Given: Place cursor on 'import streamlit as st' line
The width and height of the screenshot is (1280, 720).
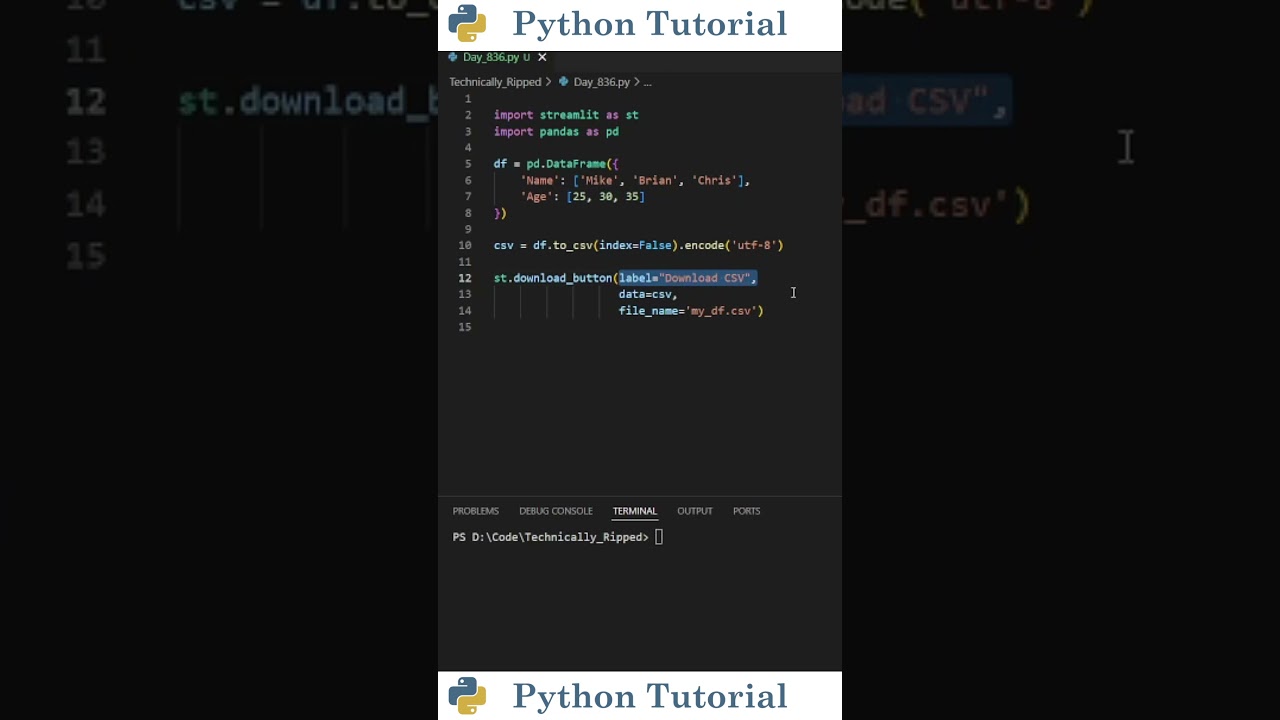Looking at the screenshot, I should (x=566, y=115).
